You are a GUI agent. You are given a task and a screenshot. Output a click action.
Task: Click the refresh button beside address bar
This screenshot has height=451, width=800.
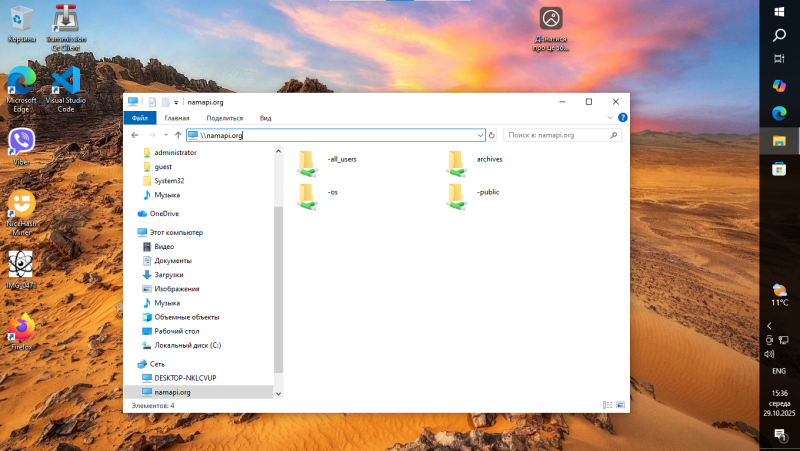pos(492,134)
